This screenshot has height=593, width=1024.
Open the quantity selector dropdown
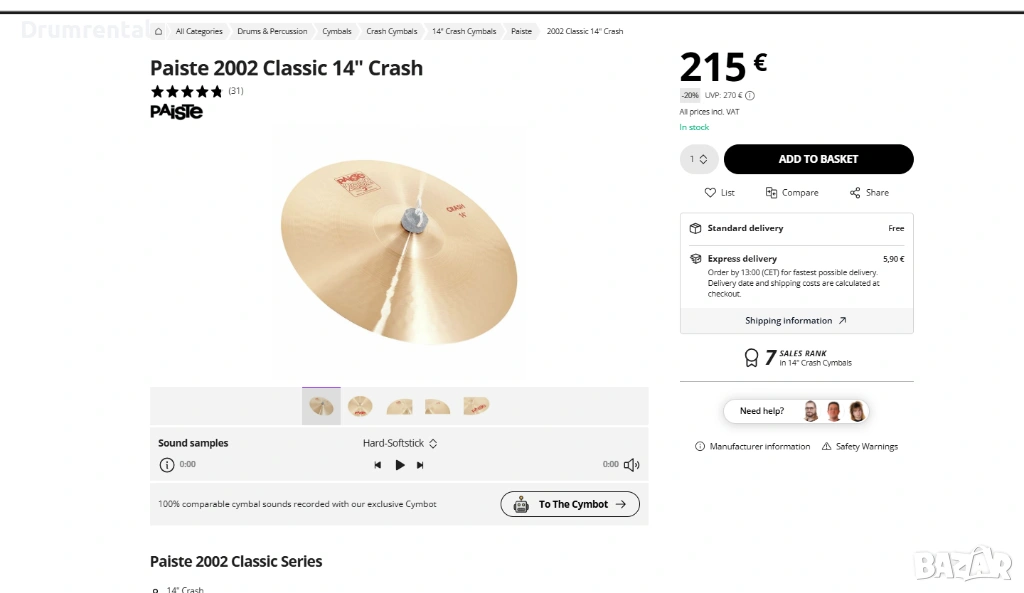[699, 159]
